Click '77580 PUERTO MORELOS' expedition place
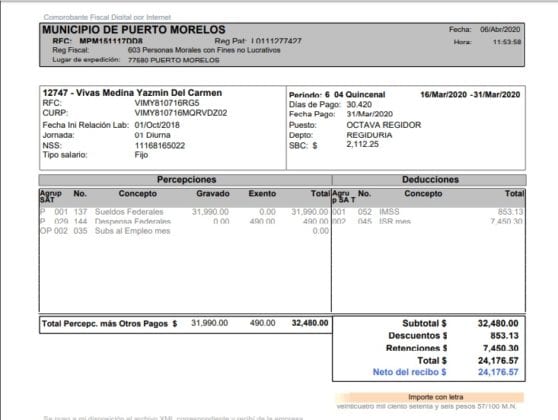The width and height of the screenshot is (558, 420). (173, 60)
